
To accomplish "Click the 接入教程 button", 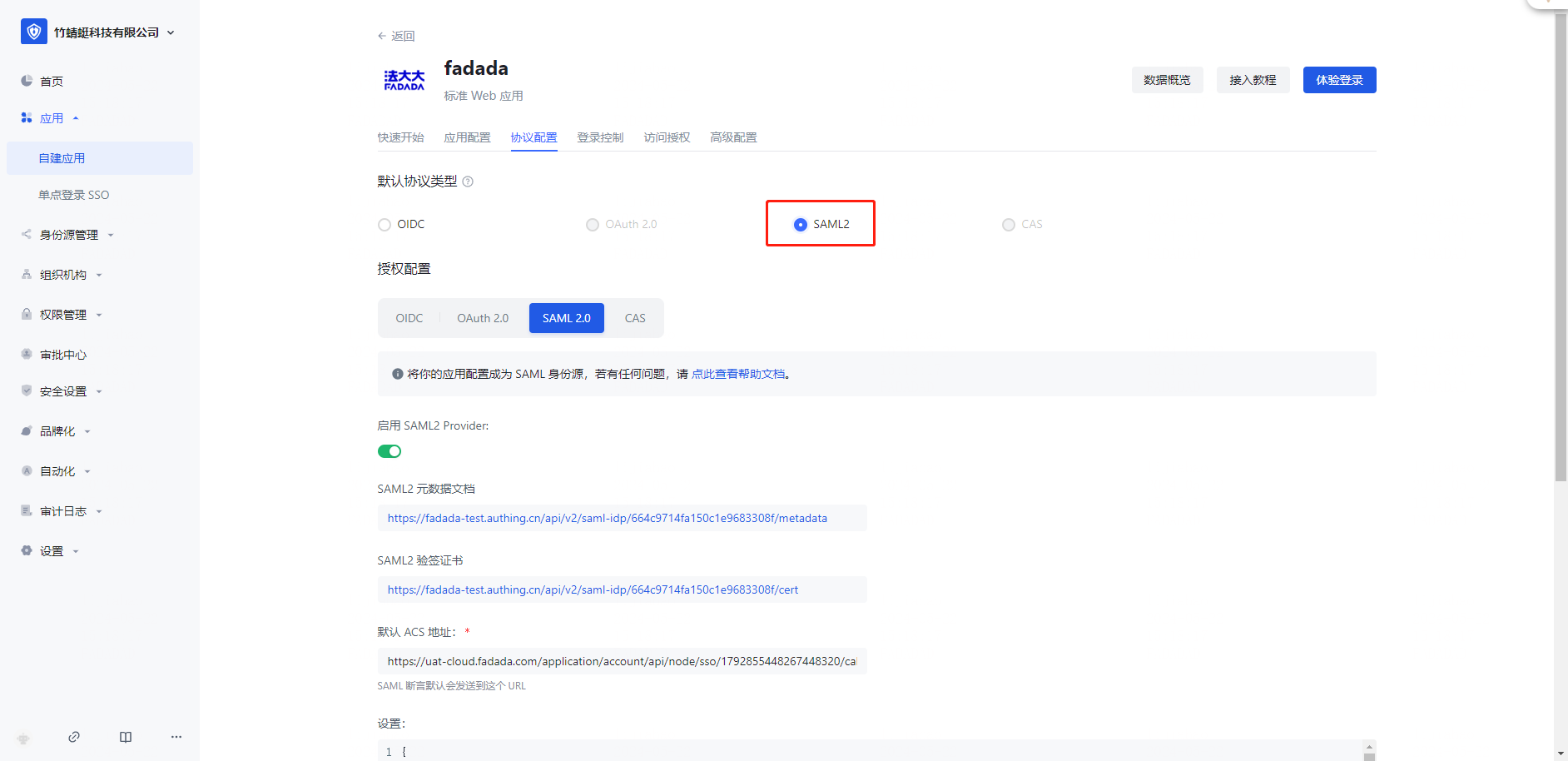I will [x=1253, y=80].
